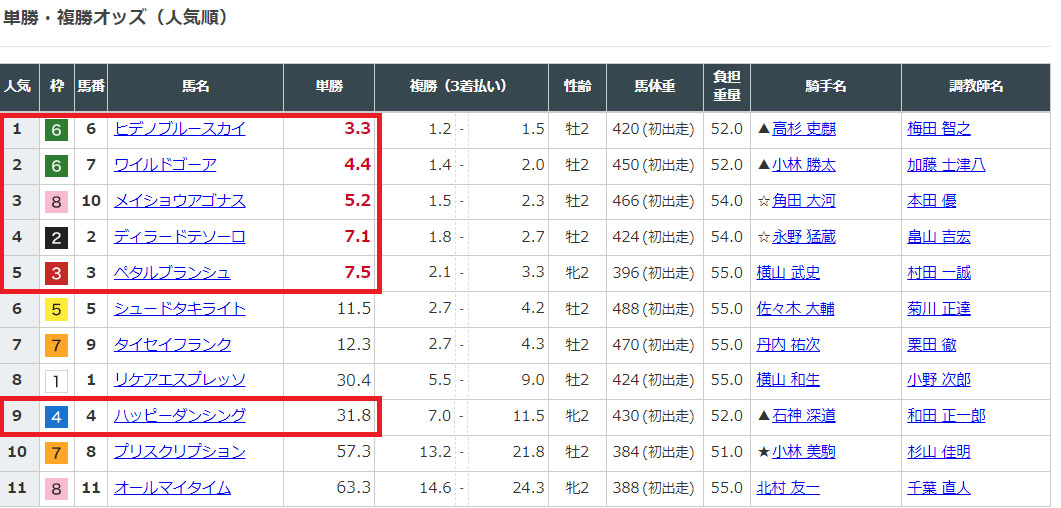Open the オールマイタイム horse link
Screen dimensions: 1061x508
(x=172, y=488)
